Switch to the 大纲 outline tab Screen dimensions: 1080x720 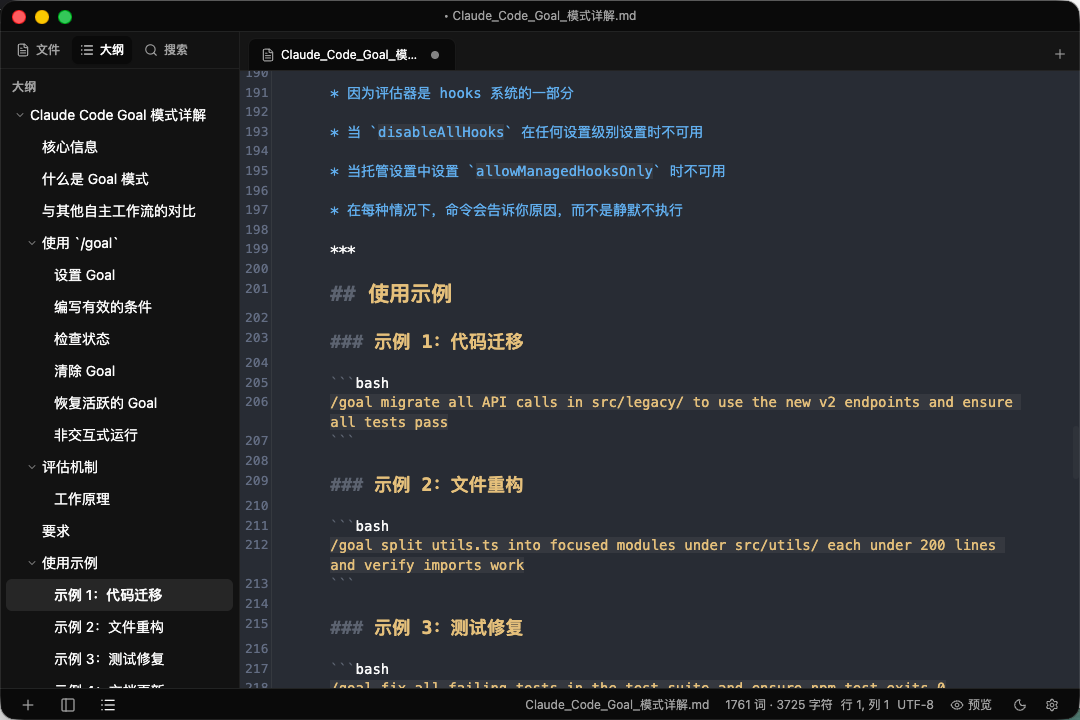coord(102,50)
